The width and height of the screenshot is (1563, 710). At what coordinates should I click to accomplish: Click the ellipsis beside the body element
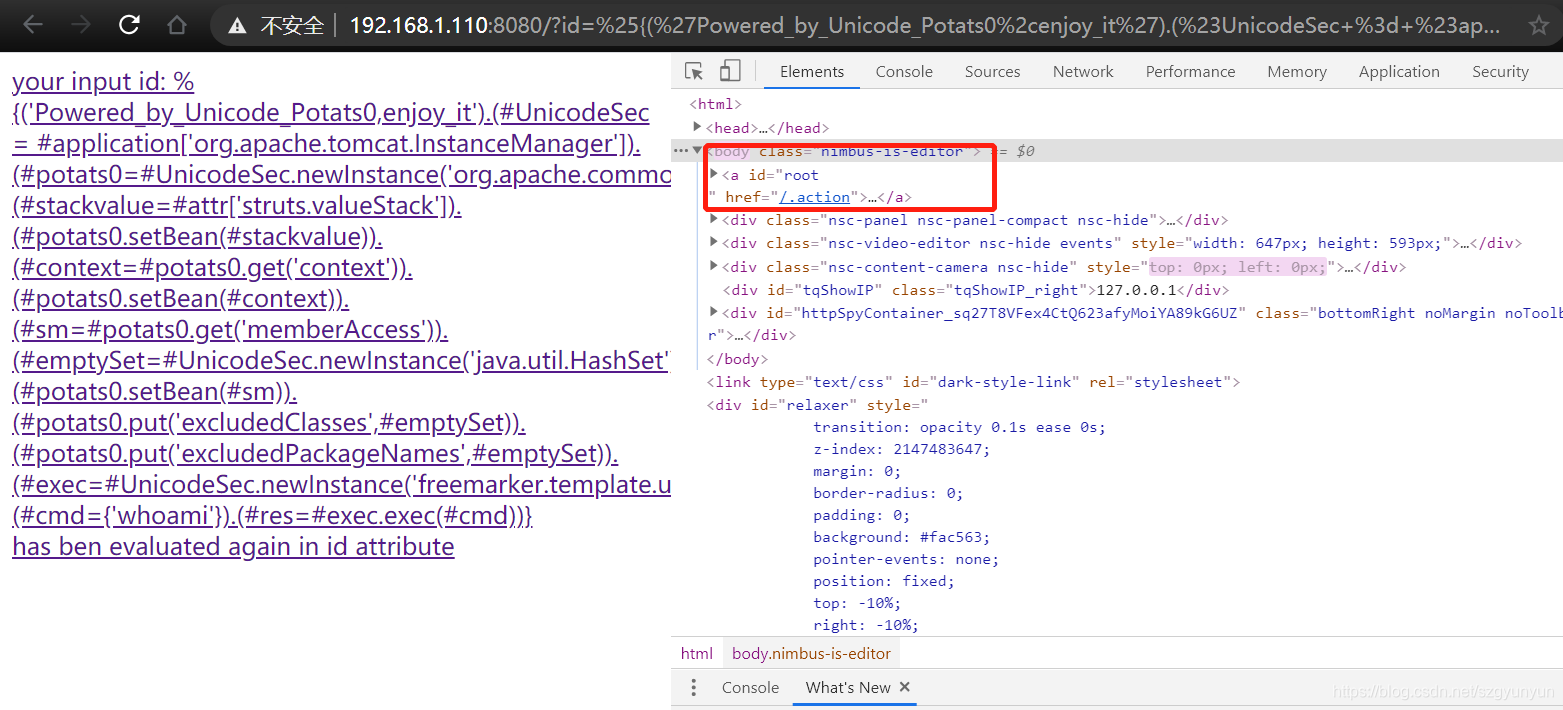pos(681,151)
